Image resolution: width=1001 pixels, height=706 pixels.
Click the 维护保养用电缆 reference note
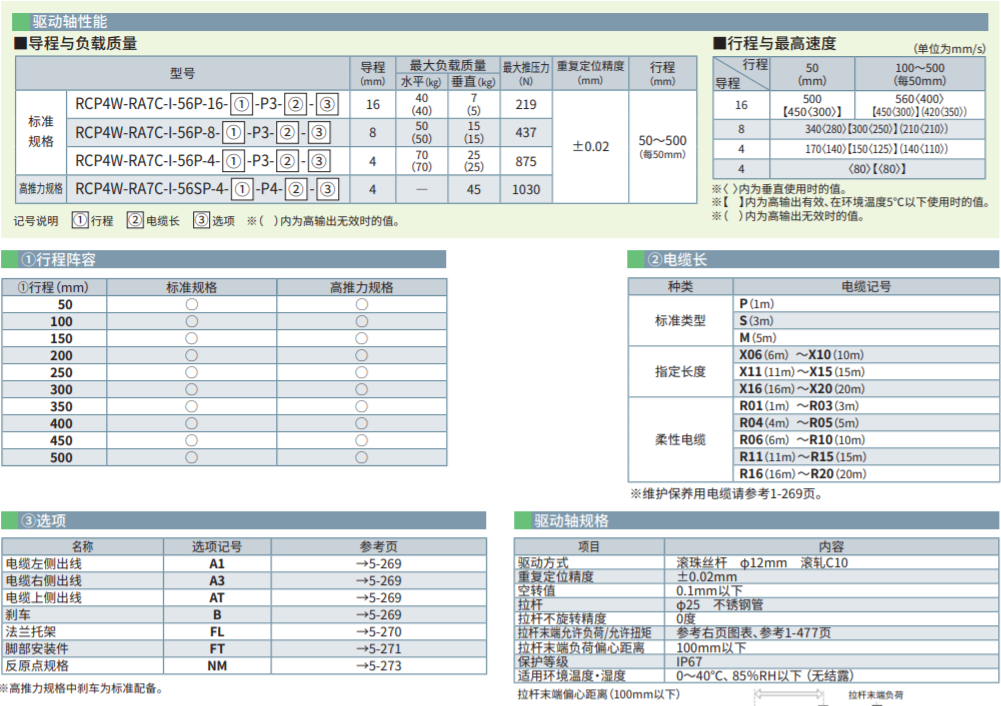[726, 494]
